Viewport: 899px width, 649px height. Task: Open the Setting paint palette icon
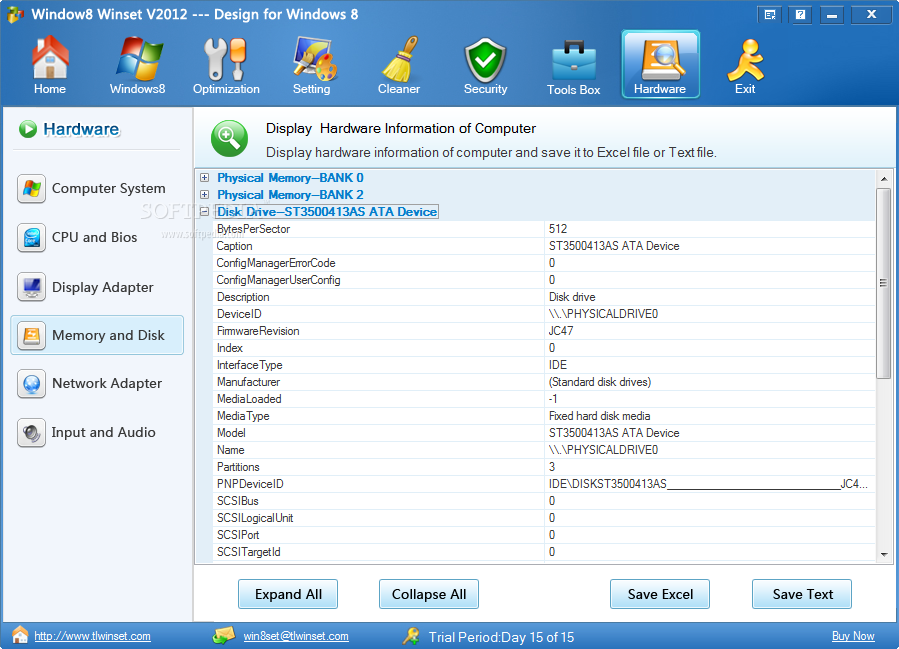tap(315, 58)
